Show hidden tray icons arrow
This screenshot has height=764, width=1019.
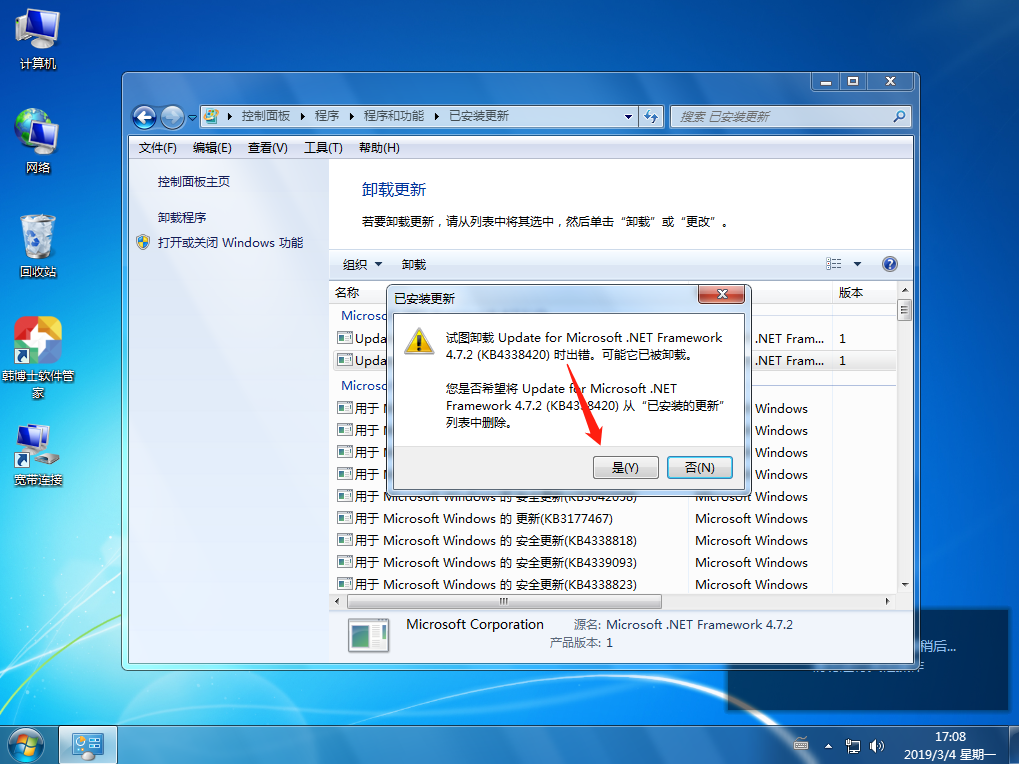[x=828, y=746]
